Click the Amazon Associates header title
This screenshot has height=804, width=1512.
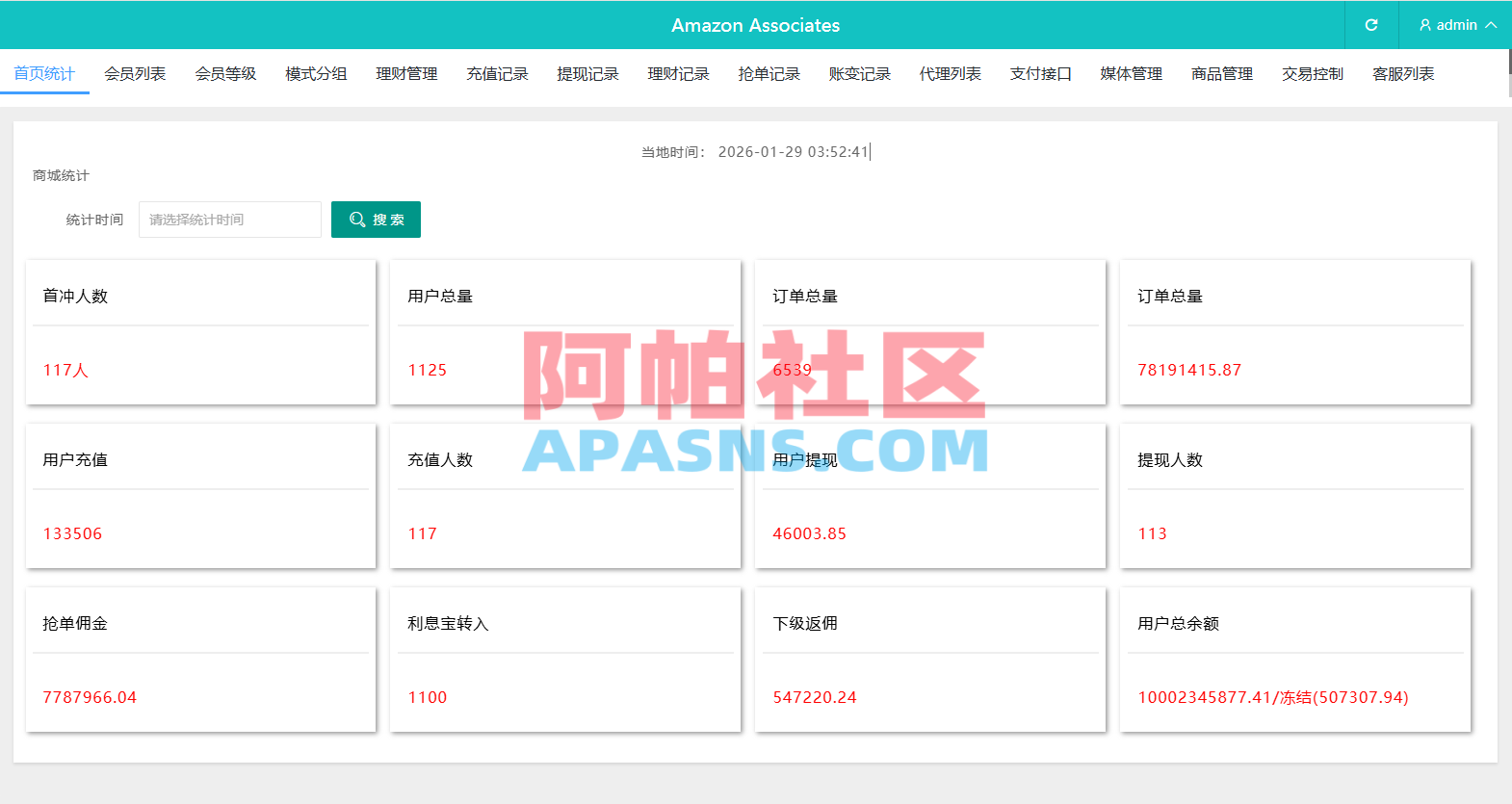pyautogui.click(x=755, y=25)
